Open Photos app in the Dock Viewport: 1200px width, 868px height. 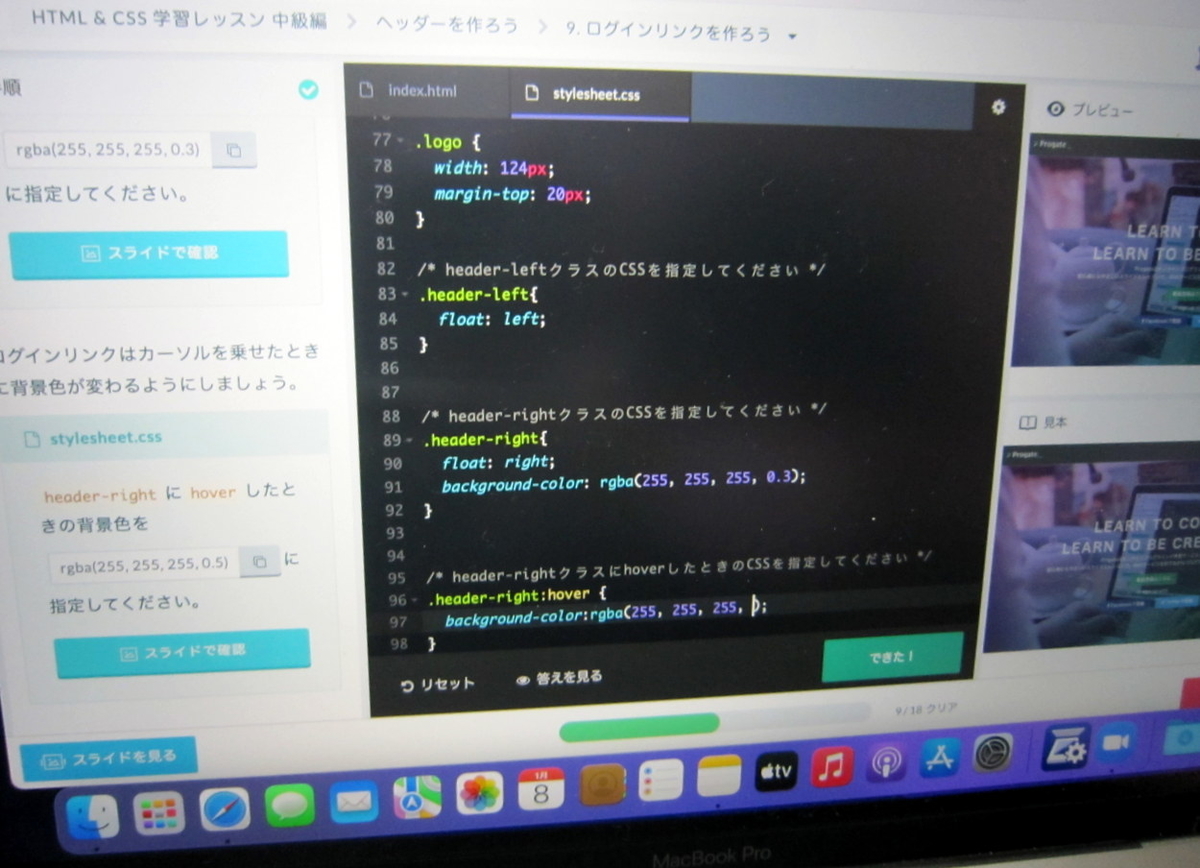click(x=480, y=792)
